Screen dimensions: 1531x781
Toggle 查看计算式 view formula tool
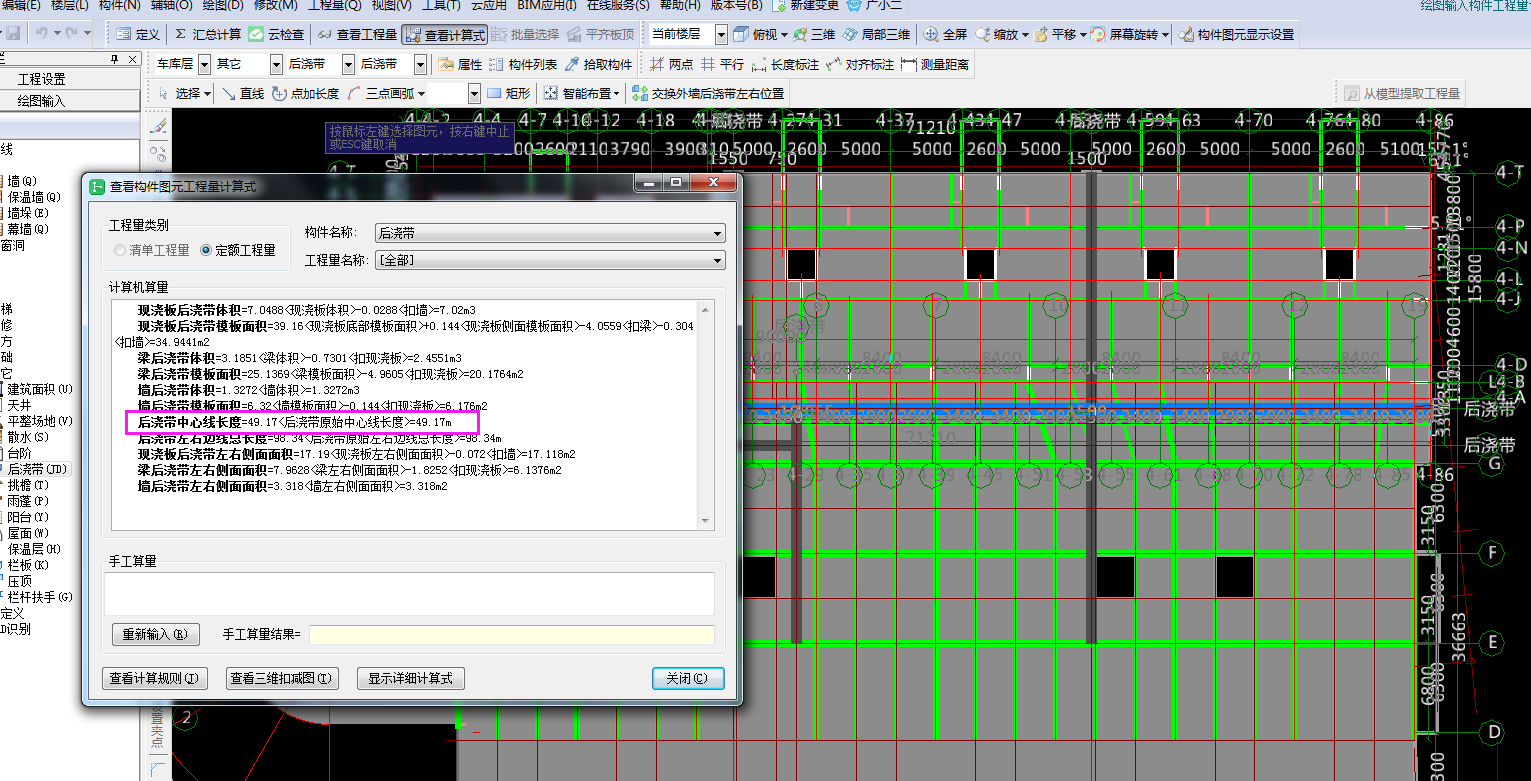[445, 35]
